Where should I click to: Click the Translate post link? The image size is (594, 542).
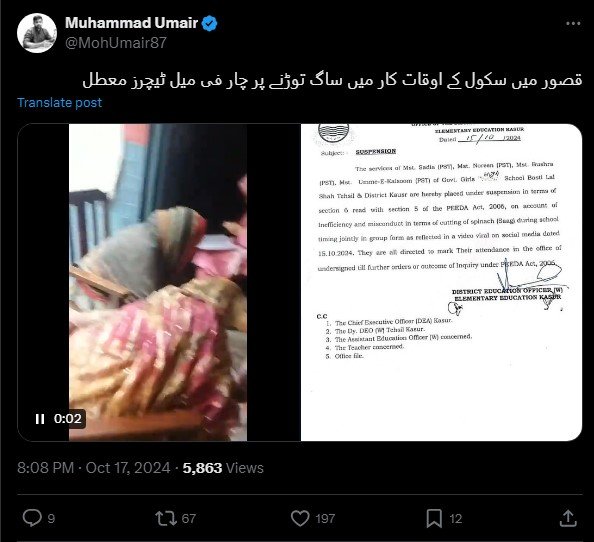(59, 103)
